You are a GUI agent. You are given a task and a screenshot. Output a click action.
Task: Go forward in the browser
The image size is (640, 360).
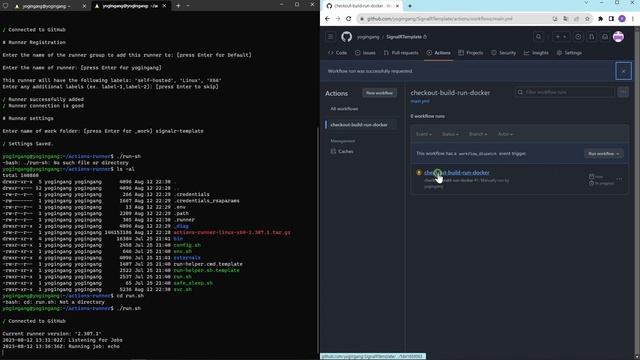(338, 19)
